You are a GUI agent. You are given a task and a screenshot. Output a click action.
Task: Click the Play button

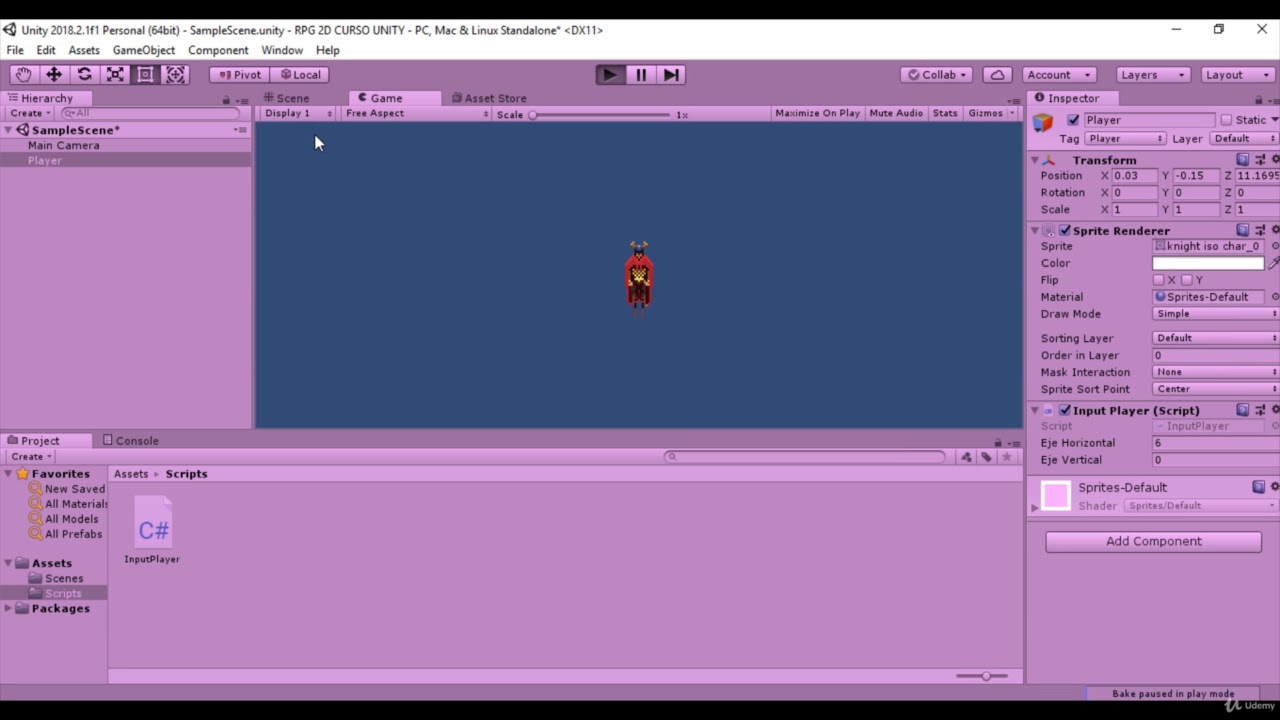tap(609, 74)
